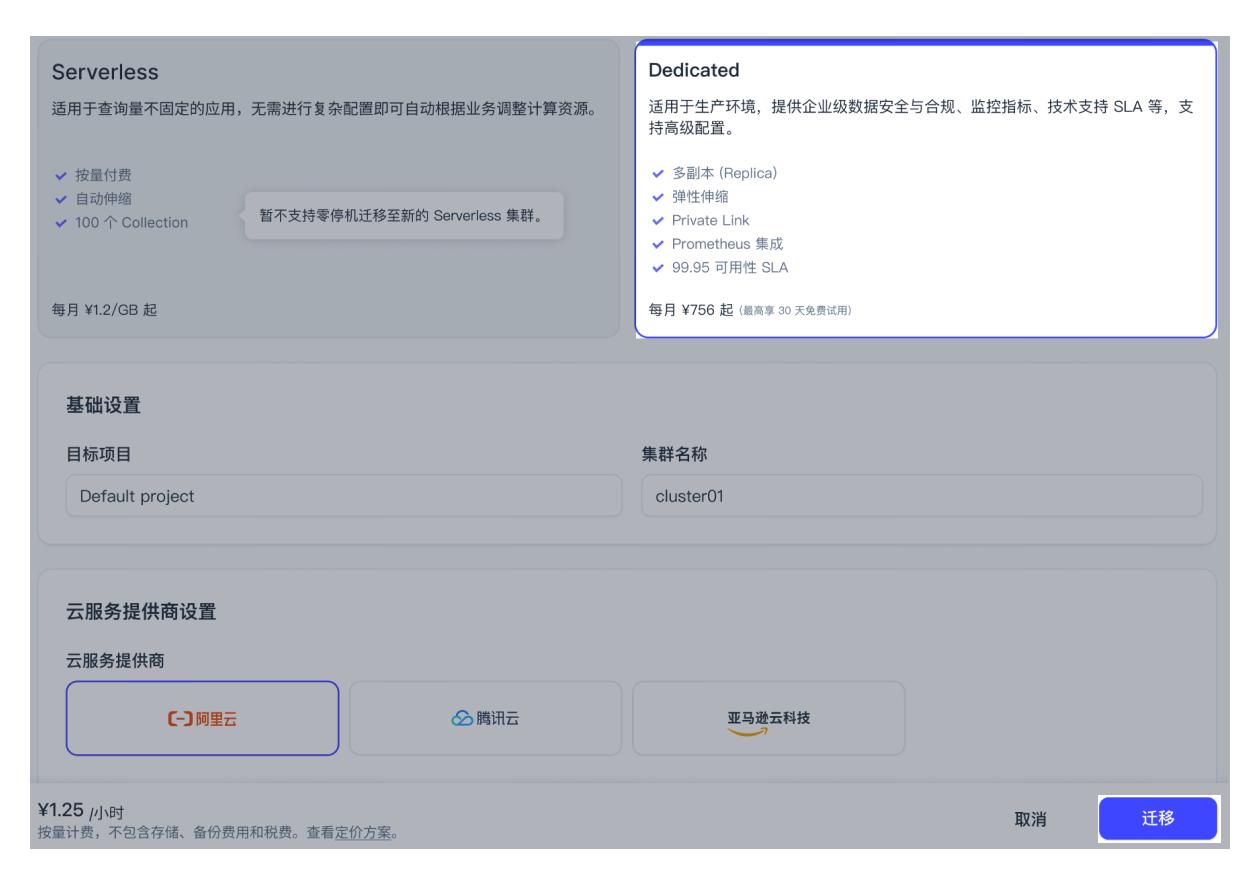Click the 基础设置 section heading

coord(103,405)
